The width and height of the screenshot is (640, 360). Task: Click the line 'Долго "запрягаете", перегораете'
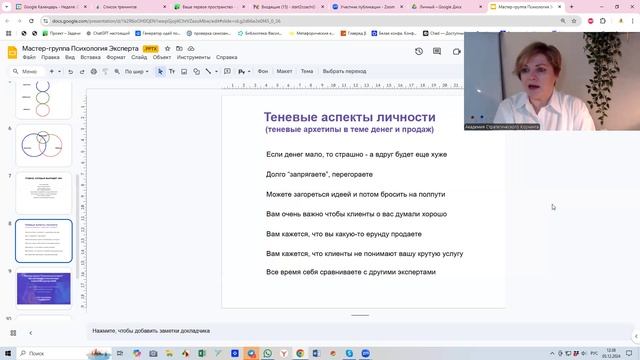click(x=319, y=174)
